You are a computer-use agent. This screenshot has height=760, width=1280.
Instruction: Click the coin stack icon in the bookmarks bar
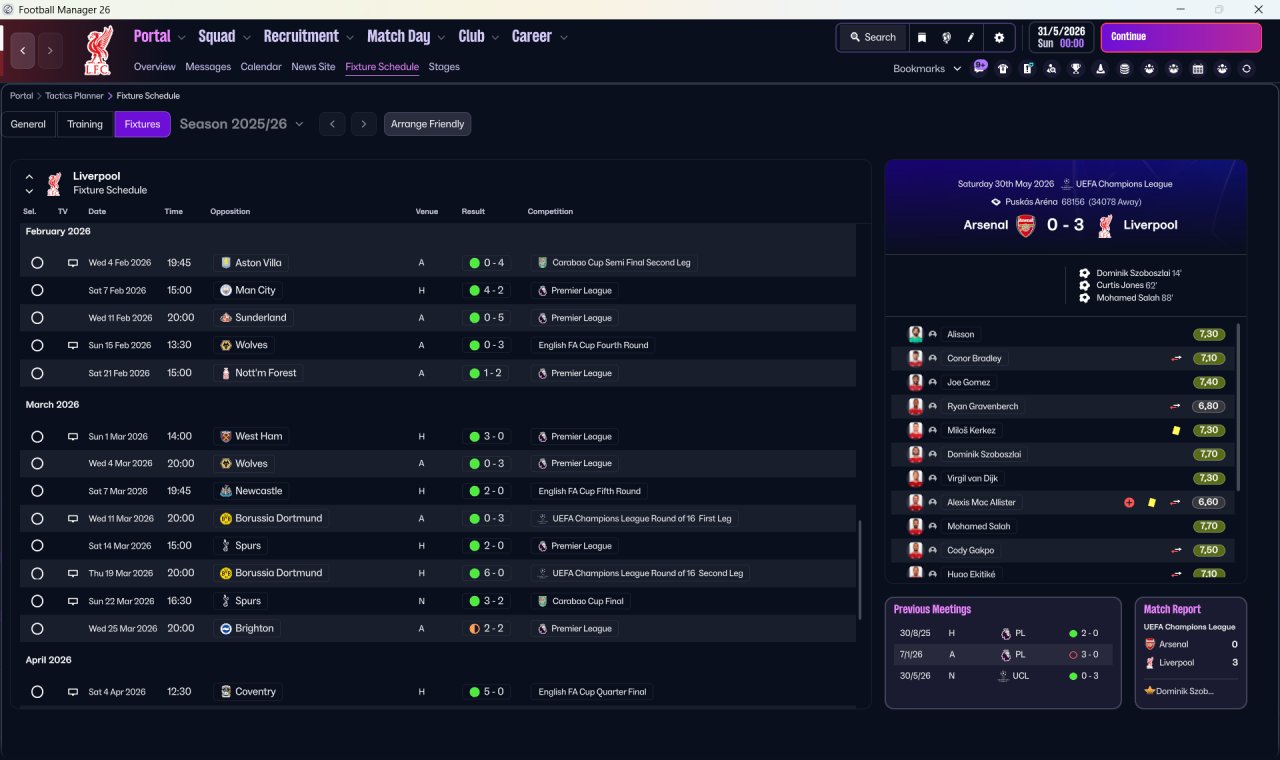(x=1124, y=69)
